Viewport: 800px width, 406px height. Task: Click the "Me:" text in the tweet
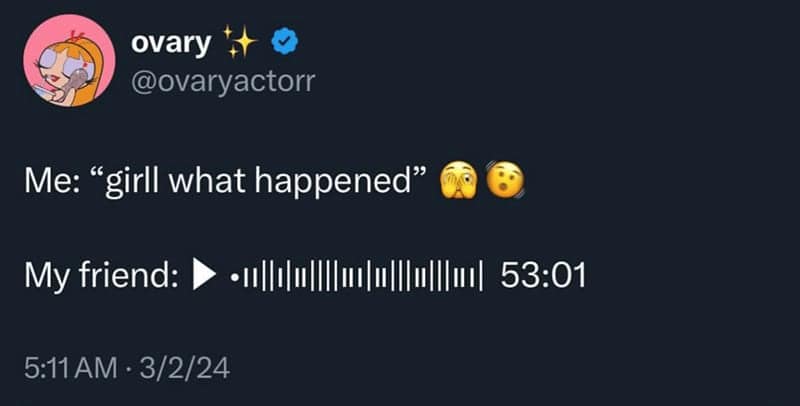click(x=46, y=183)
